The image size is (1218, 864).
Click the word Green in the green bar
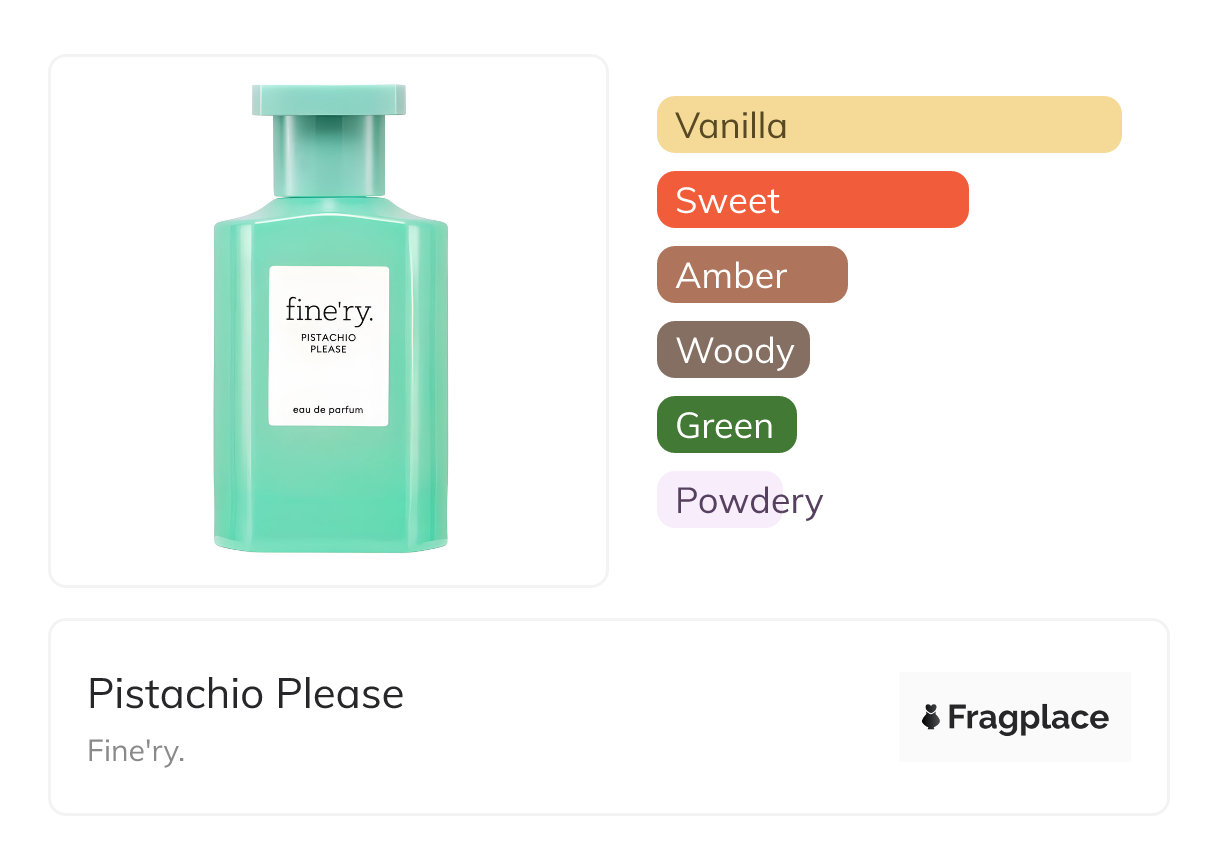point(724,426)
